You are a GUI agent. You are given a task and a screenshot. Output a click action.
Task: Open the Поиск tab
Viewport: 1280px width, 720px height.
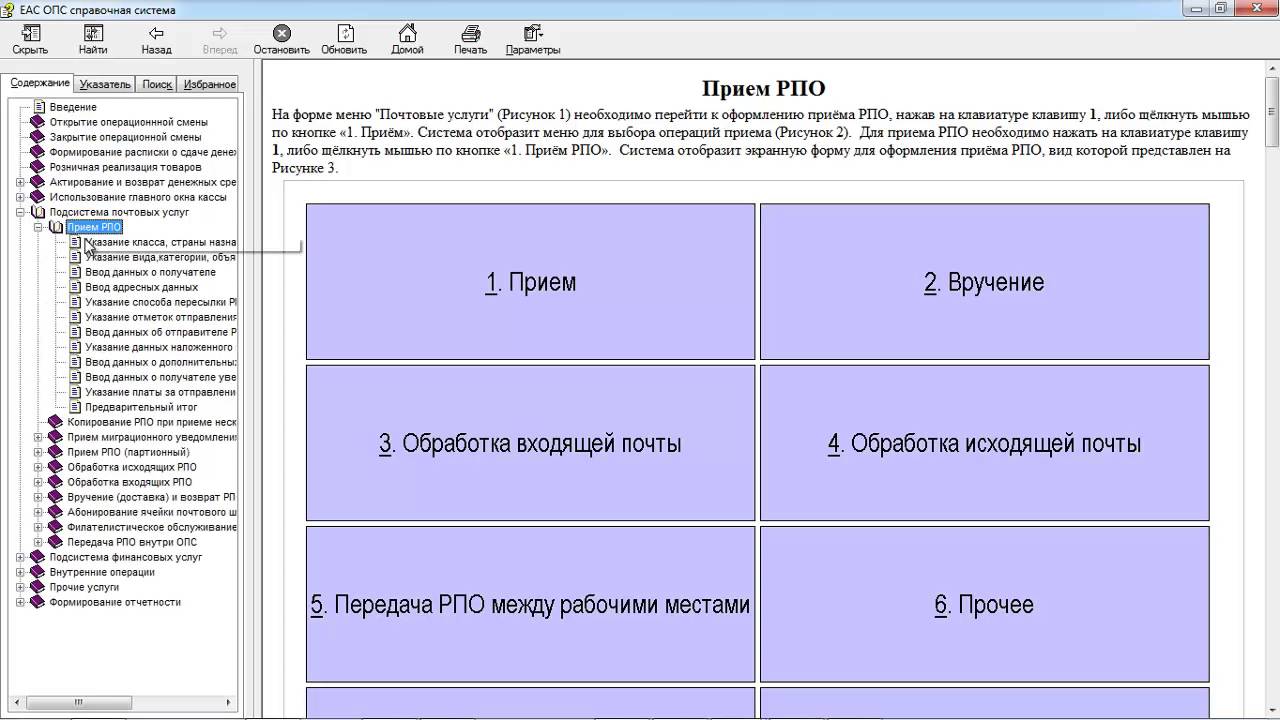click(x=157, y=84)
